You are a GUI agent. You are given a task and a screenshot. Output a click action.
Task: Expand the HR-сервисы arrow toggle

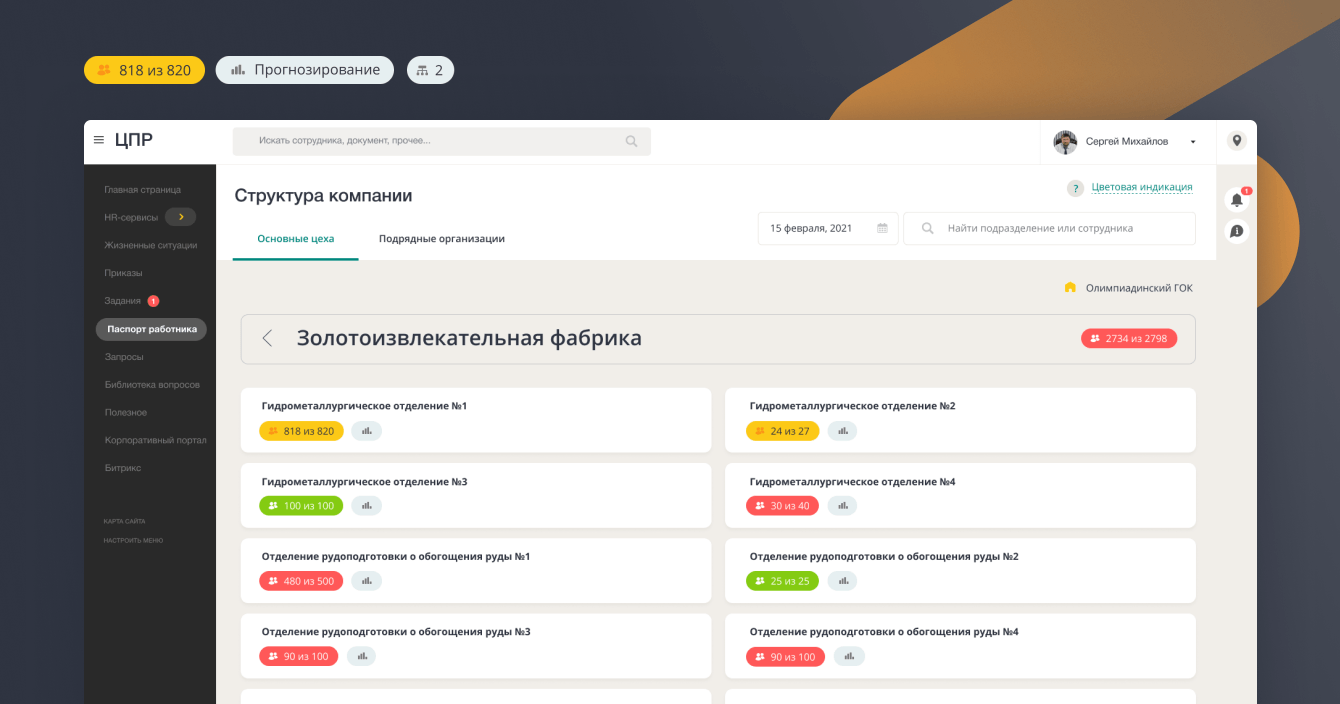(x=180, y=217)
